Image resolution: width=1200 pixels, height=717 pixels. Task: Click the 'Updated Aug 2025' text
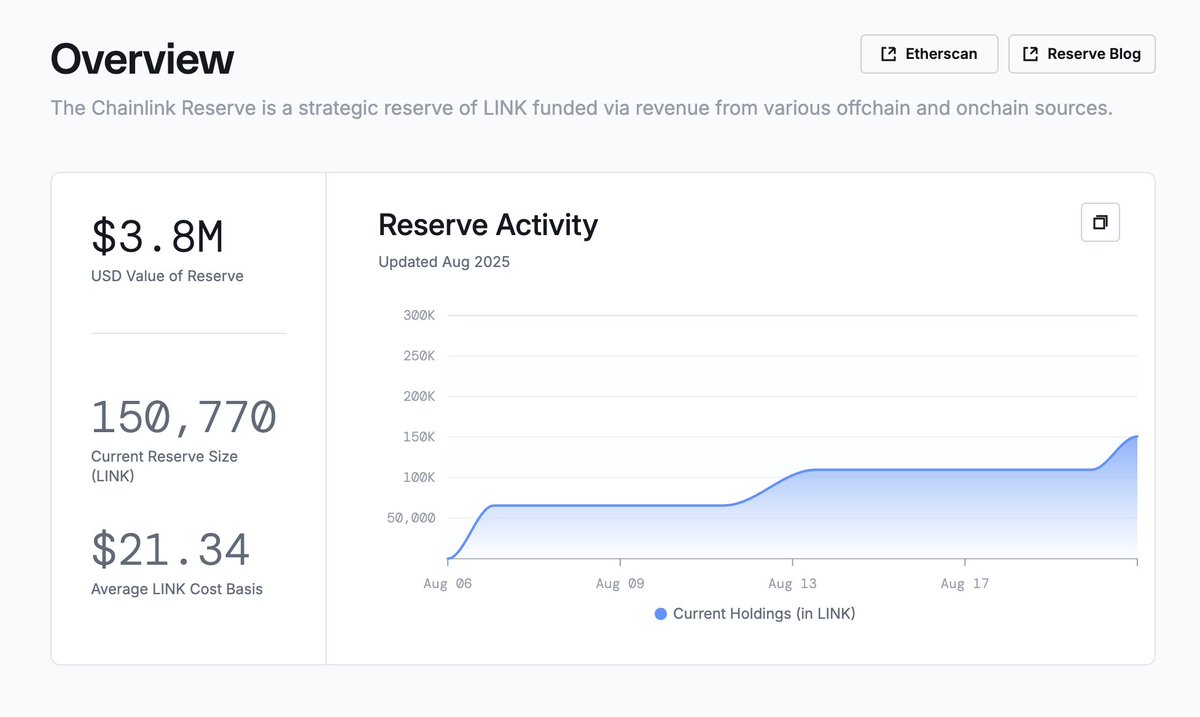pos(444,262)
